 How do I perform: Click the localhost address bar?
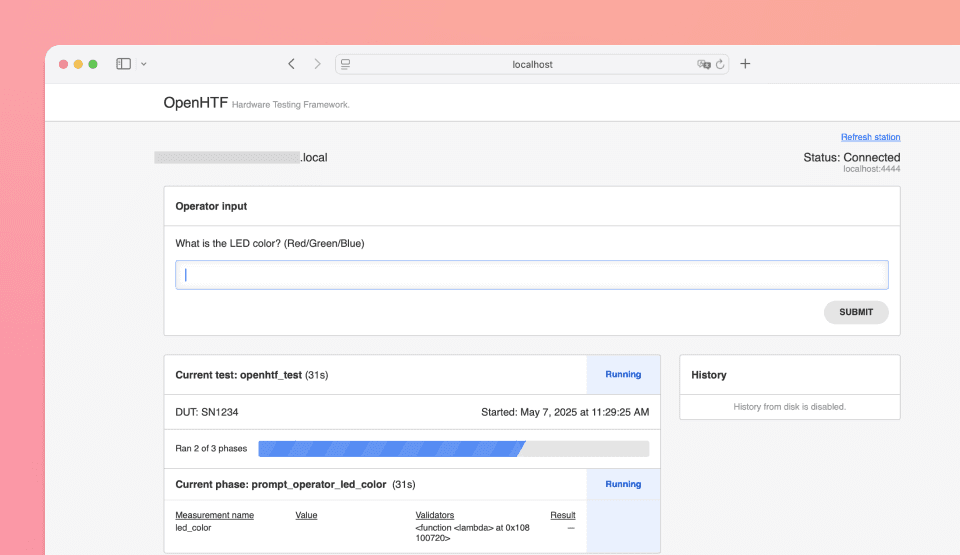click(532, 64)
